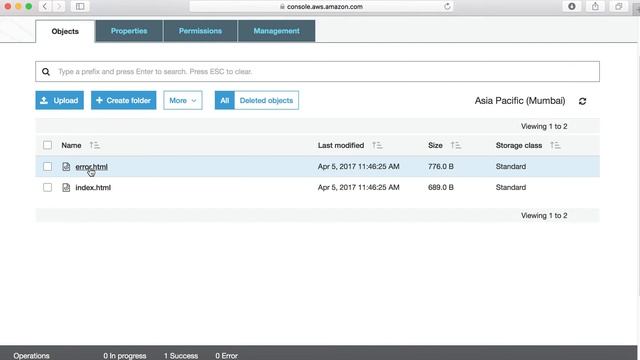This screenshot has height=360, width=640.
Task: Open Safari downloads icon
Action: pos(572,7)
